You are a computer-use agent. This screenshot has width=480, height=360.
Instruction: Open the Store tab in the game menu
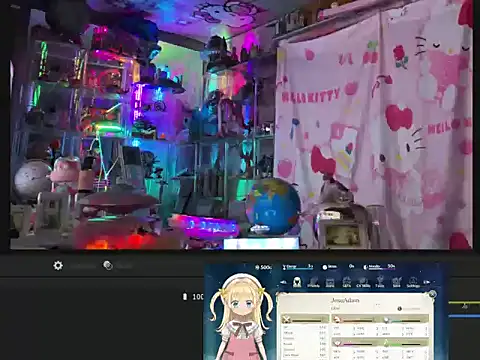(x=330, y=282)
